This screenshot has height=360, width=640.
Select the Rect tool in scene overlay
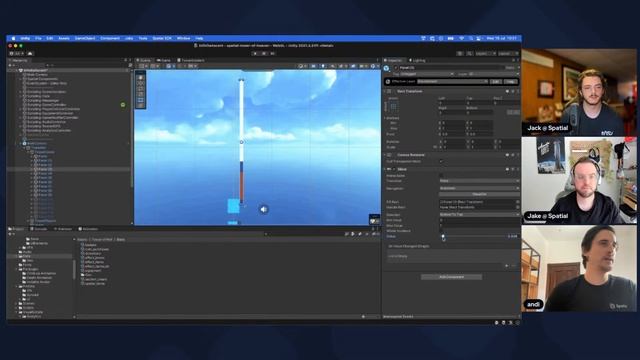141,100
